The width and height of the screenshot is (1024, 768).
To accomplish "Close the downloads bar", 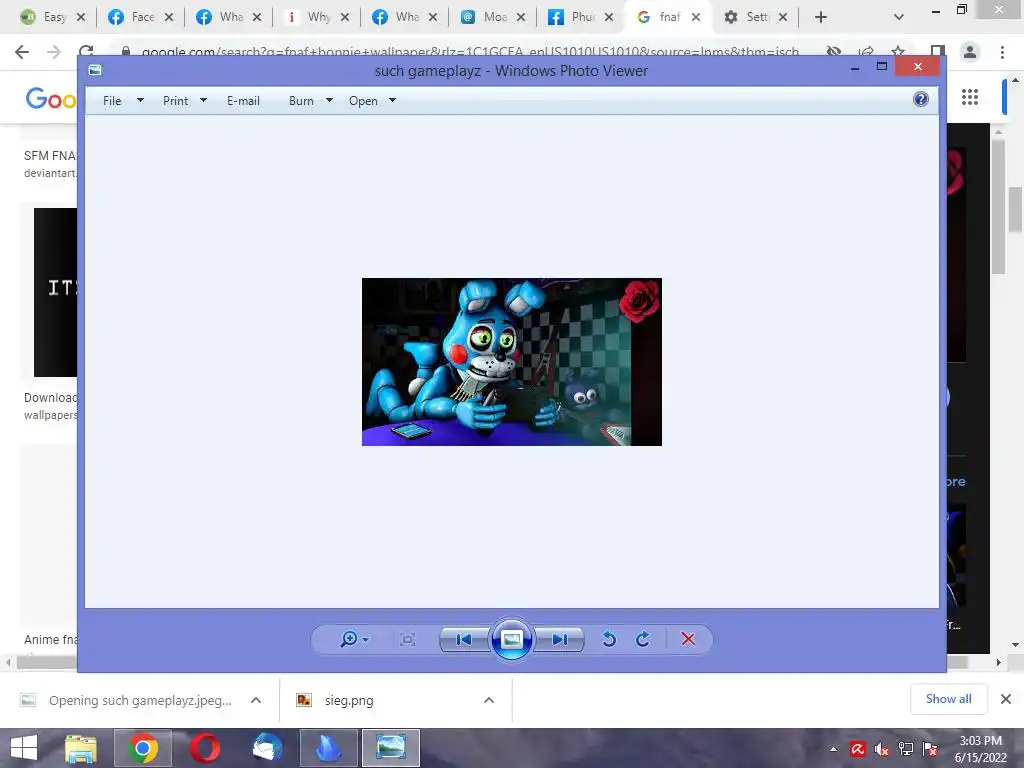I will tap(1006, 699).
